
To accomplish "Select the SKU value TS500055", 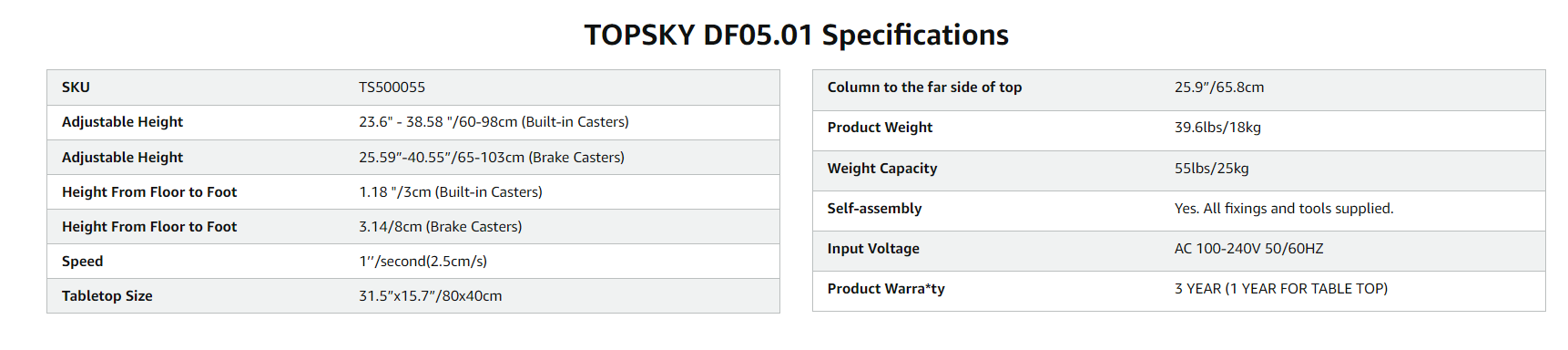I will point(392,87).
